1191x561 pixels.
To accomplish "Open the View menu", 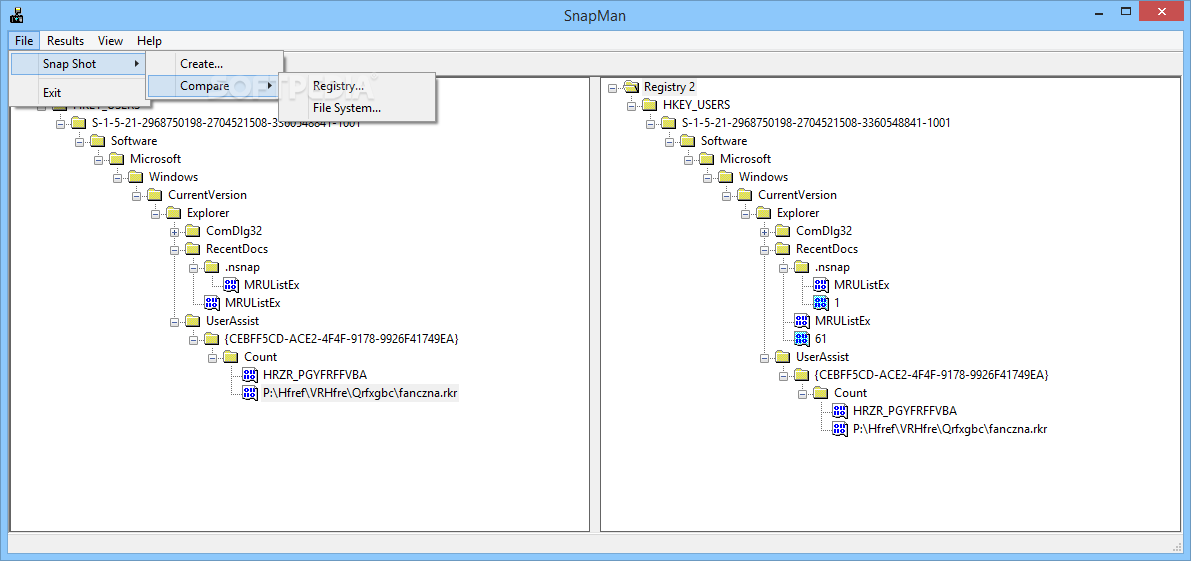I will click(x=111, y=41).
